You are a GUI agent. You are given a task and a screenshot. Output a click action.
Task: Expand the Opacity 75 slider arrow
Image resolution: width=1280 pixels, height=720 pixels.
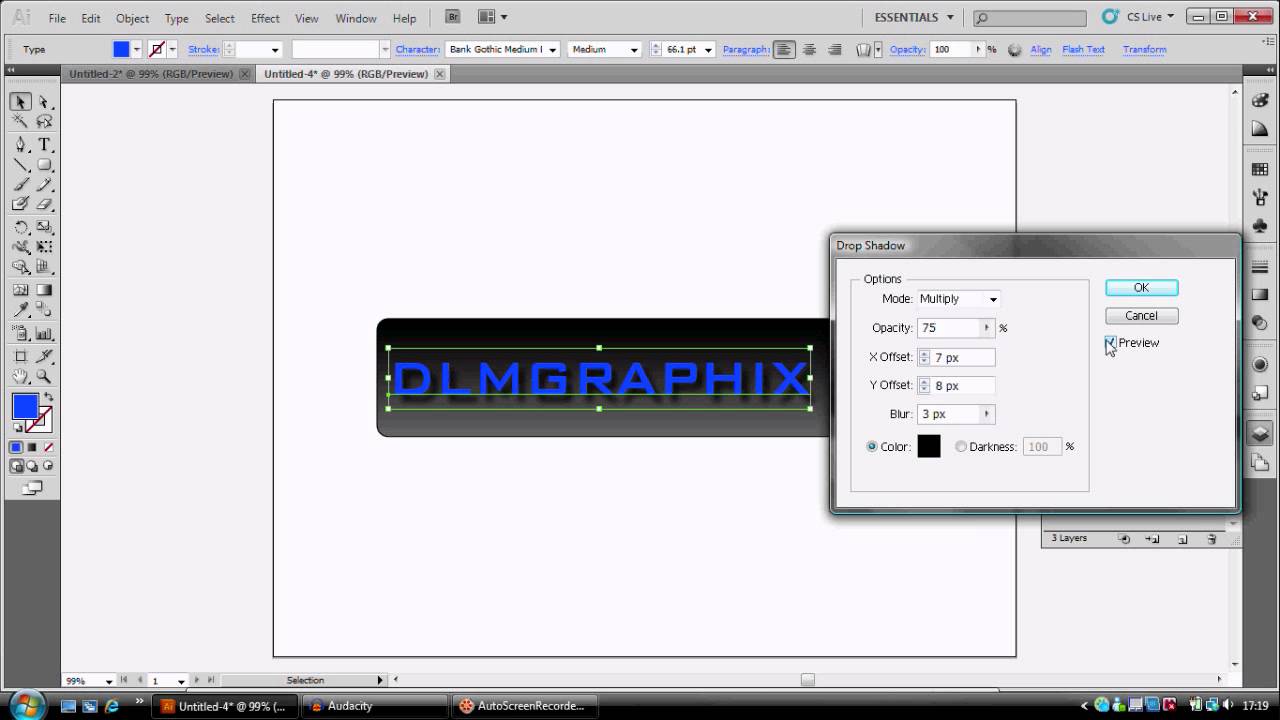coord(987,328)
